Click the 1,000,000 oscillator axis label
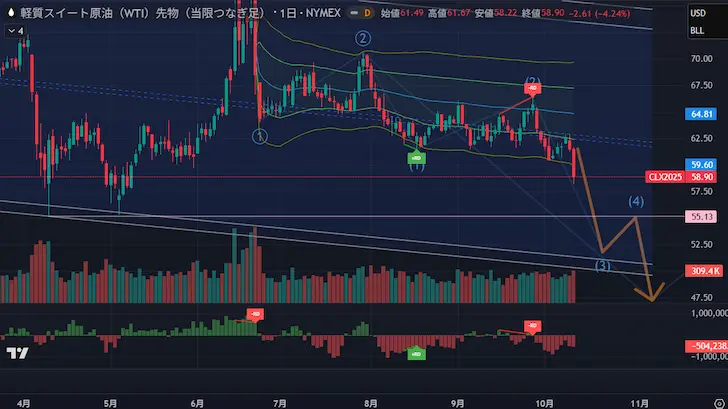 pos(709,313)
